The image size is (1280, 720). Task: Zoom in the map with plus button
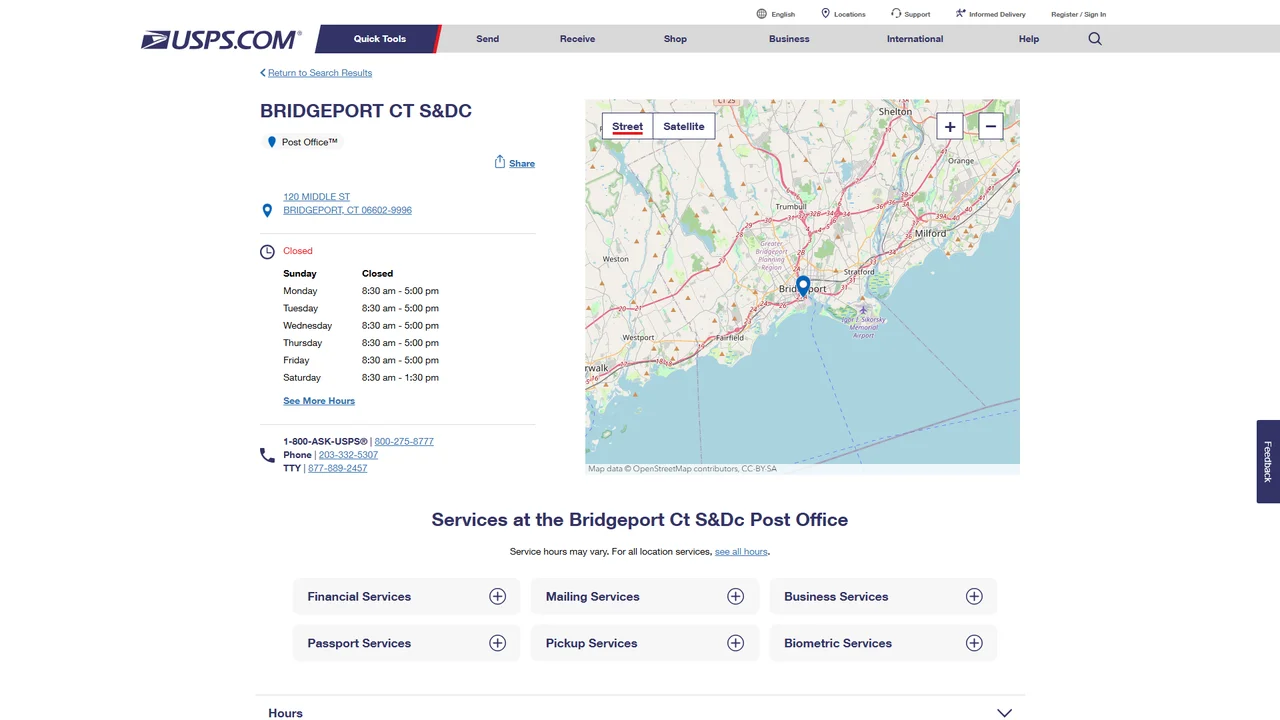[x=950, y=126]
